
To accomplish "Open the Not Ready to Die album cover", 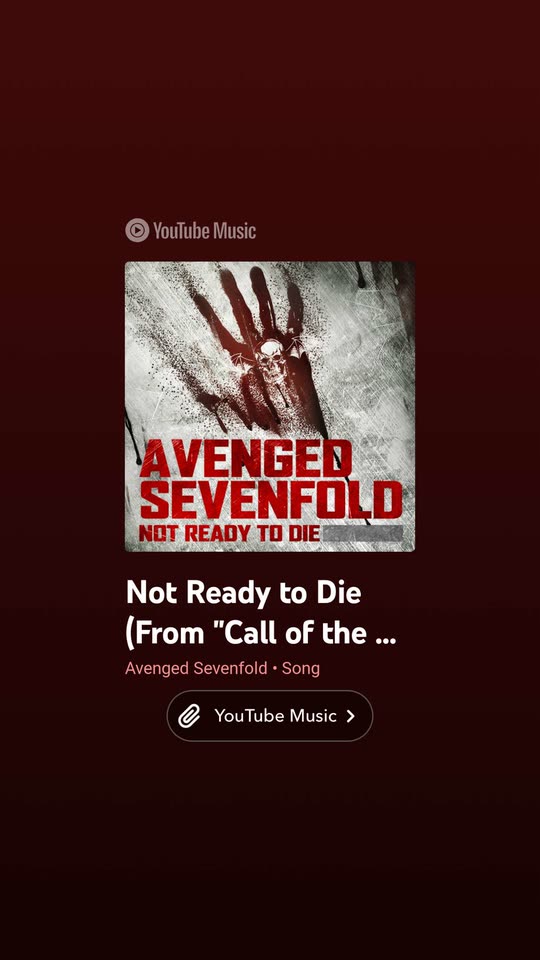I will pyautogui.click(x=270, y=407).
